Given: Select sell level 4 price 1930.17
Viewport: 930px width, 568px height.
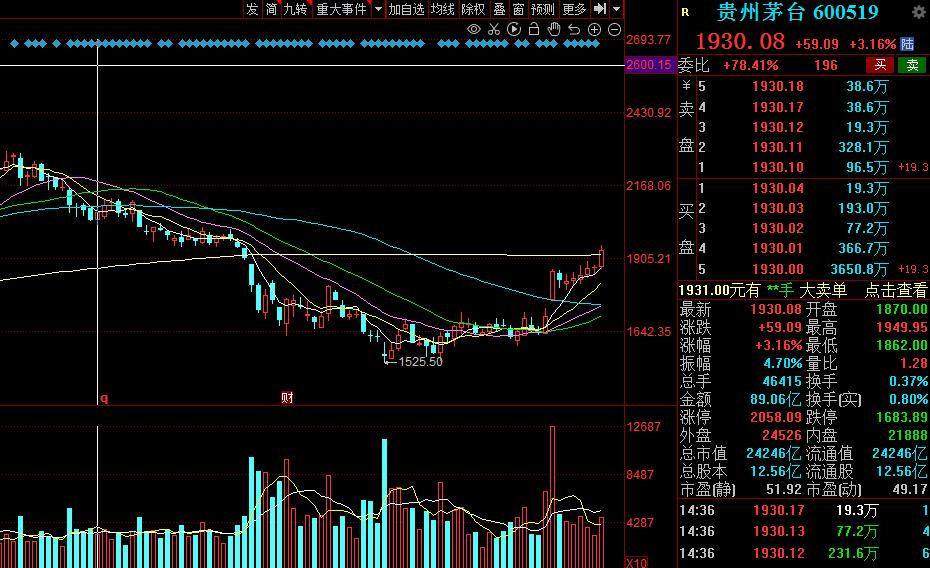Looking at the screenshot, I should 778,107.
